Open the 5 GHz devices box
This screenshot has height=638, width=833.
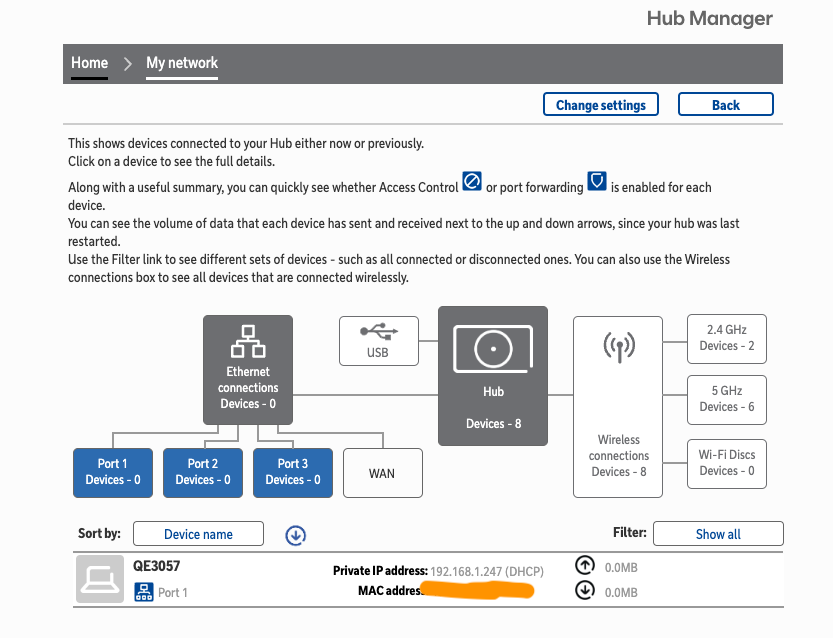[727, 399]
